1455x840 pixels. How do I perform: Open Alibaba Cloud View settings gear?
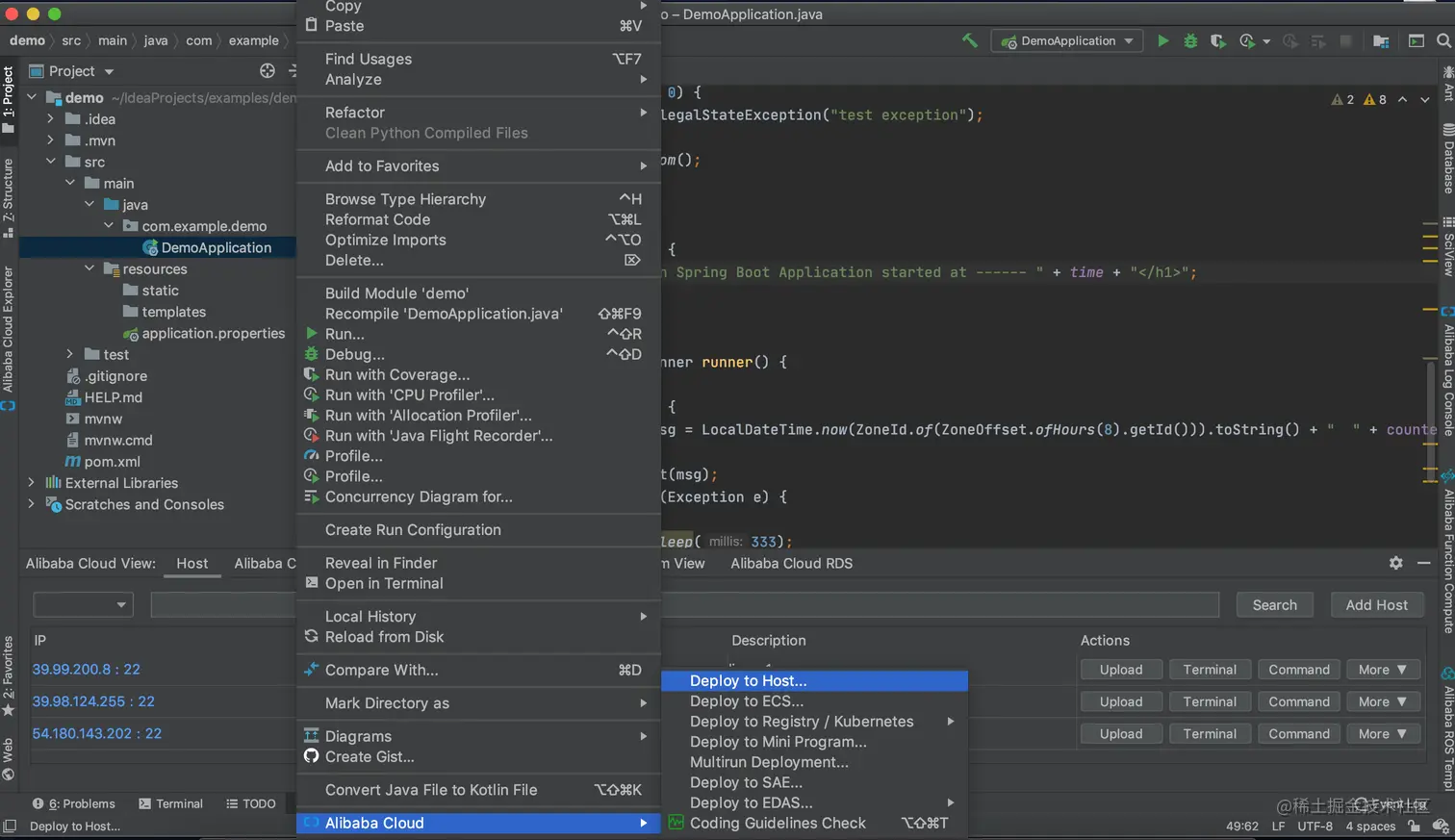click(1395, 563)
